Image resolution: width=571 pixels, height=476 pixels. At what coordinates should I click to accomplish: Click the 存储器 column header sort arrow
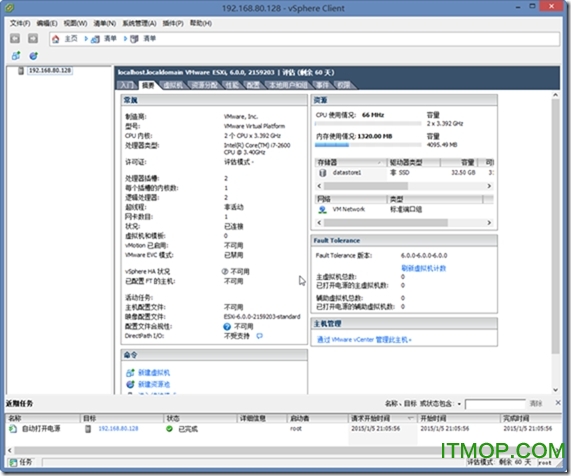[380, 162]
